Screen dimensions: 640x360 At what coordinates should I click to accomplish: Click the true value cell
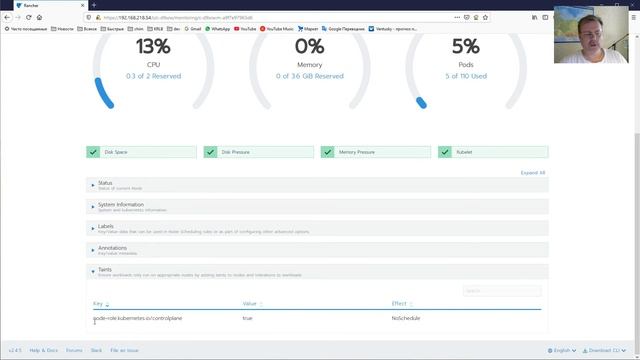247,318
